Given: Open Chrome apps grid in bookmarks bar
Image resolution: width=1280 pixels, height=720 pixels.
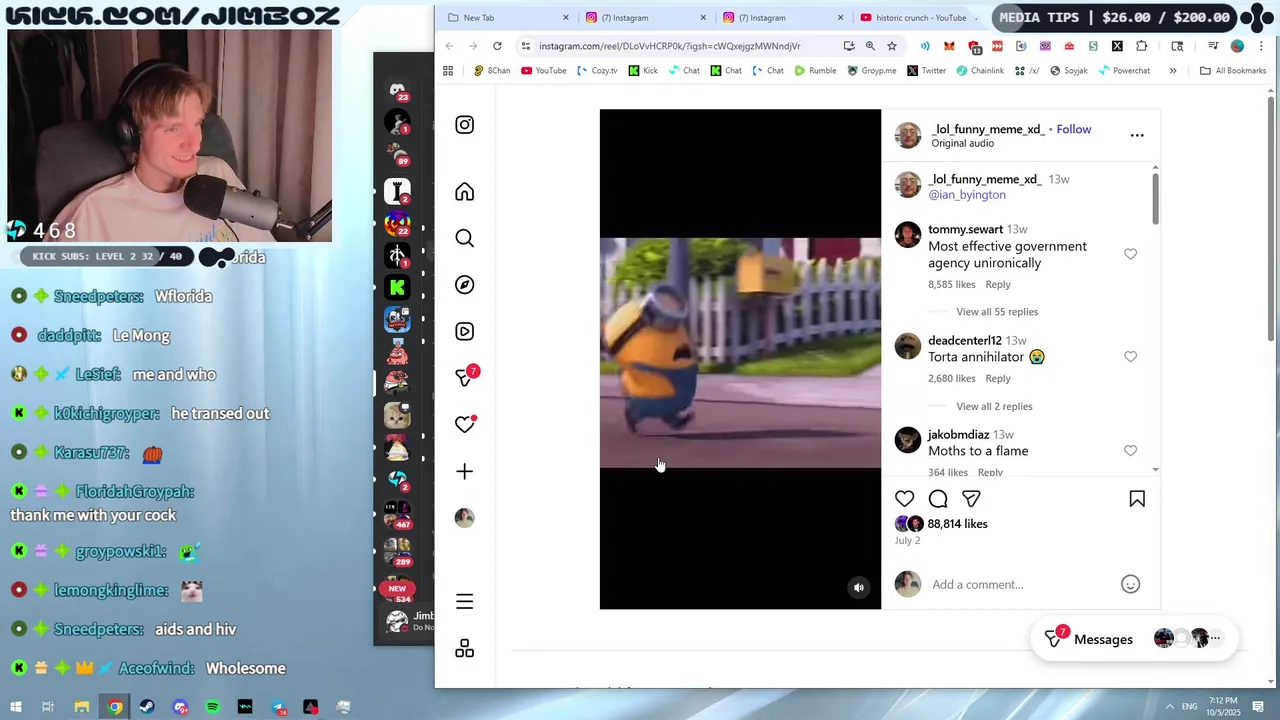Looking at the screenshot, I should 448,71.
